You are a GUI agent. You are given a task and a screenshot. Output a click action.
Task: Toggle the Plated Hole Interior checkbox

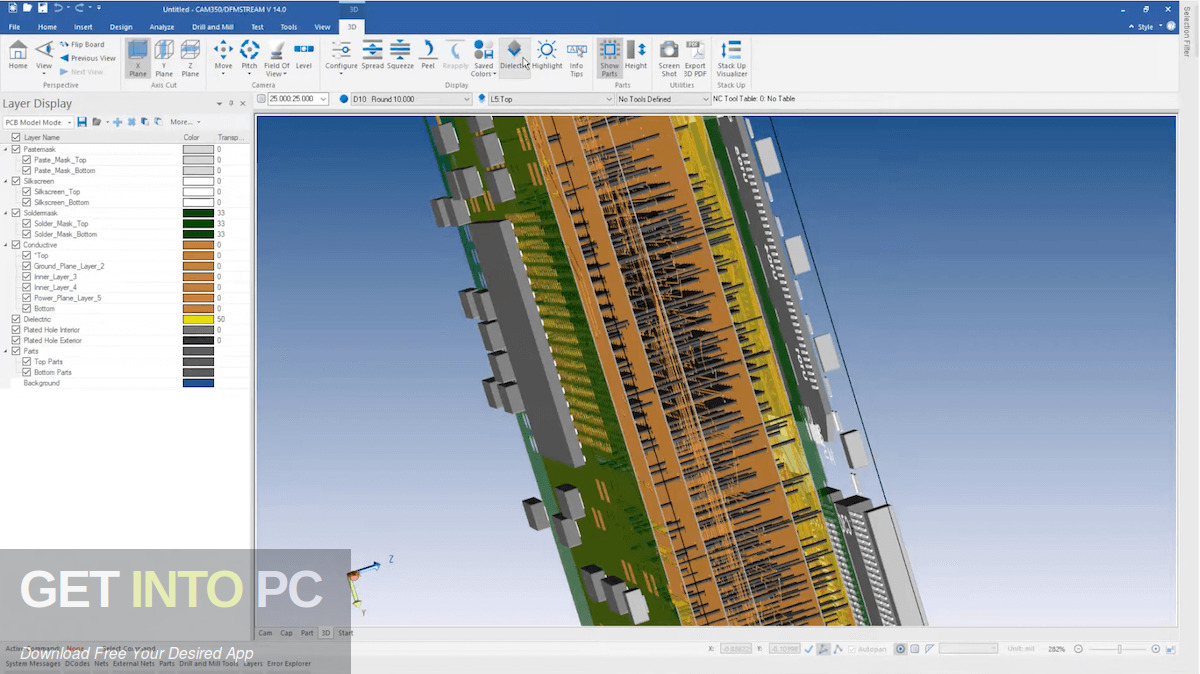[16, 330]
